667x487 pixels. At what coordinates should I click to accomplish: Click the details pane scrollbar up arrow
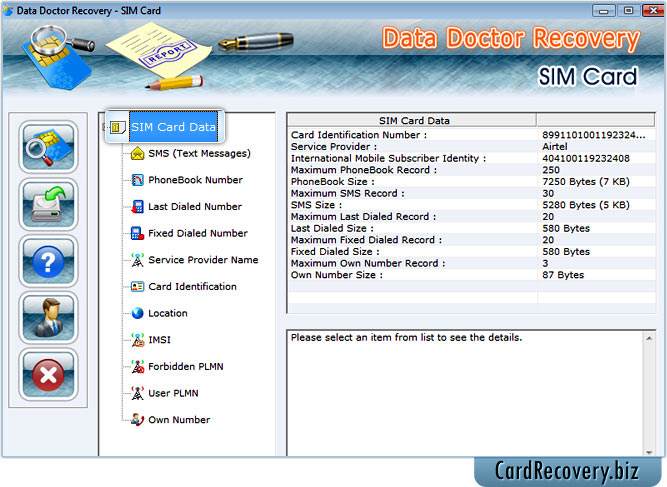pyautogui.click(x=649, y=339)
